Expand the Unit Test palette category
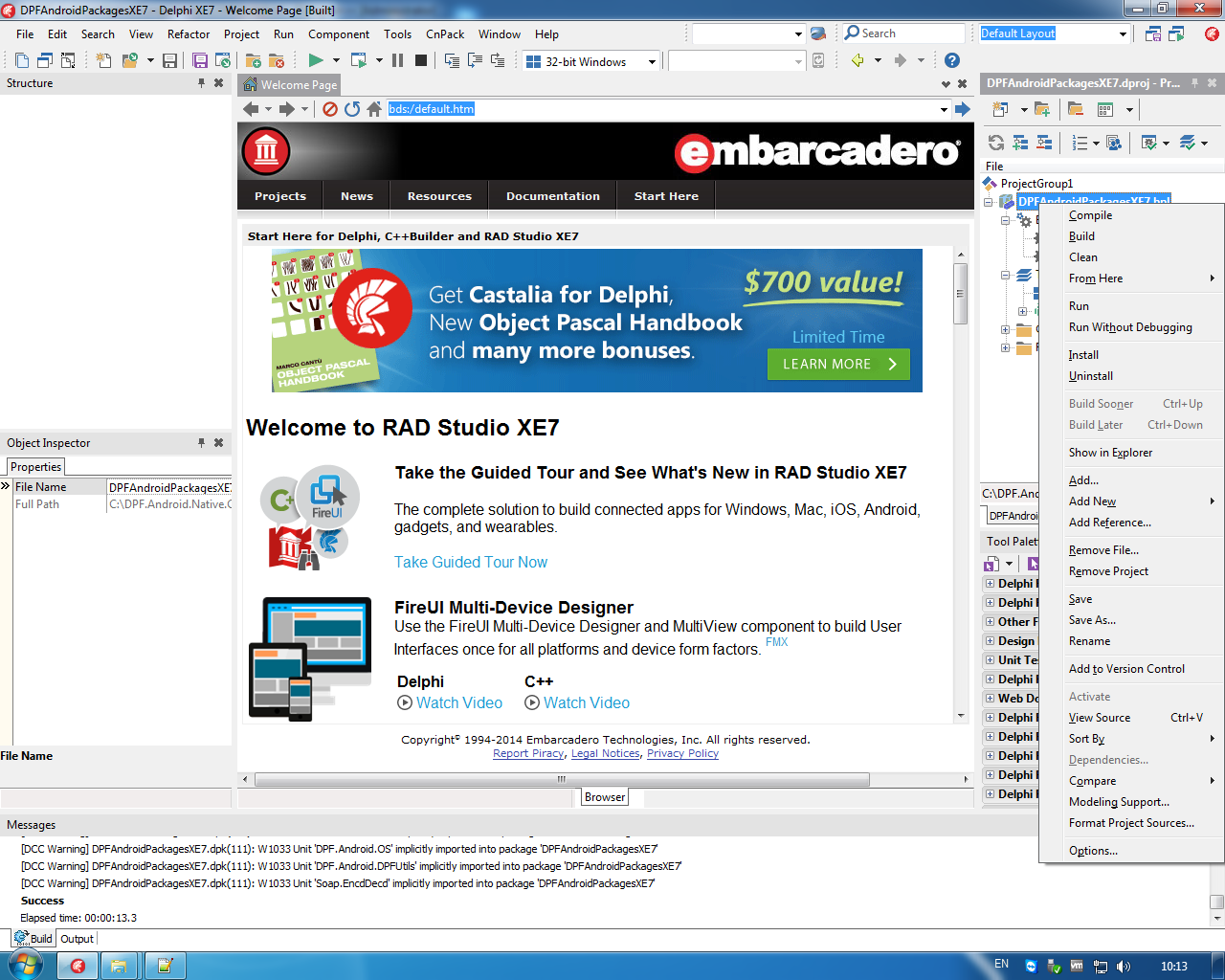Screen dimensions: 1225x980 pyautogui.click(x=990, y=660)
